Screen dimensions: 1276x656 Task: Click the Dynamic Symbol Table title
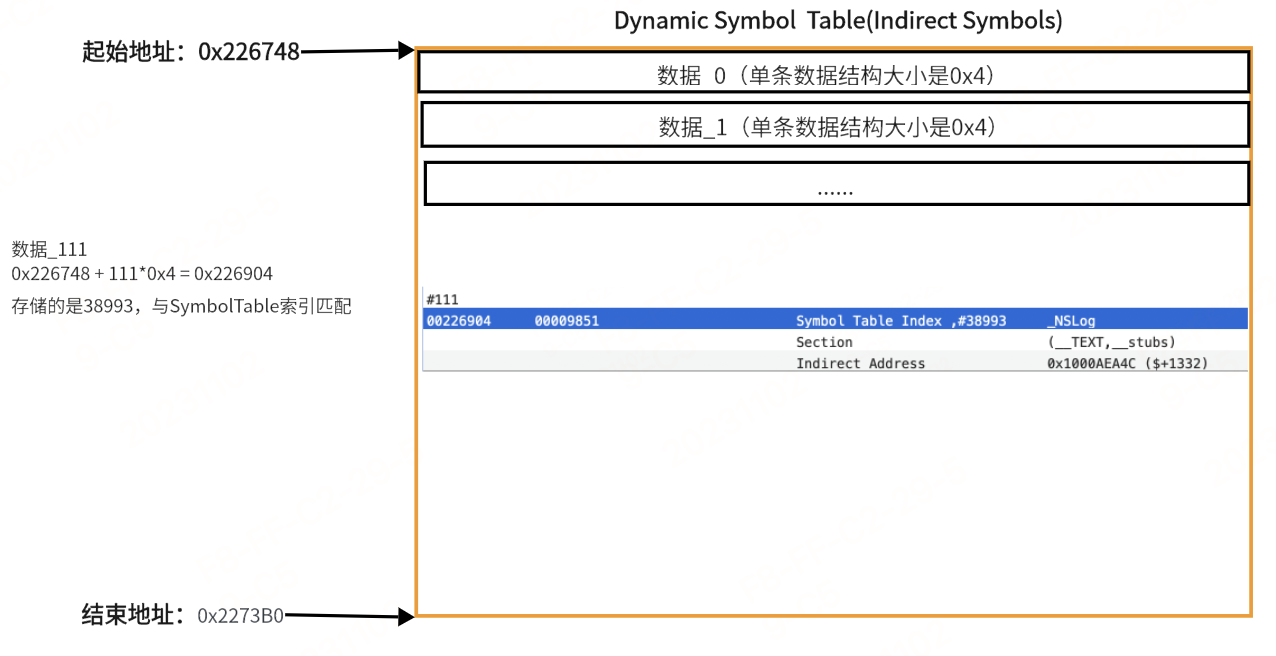point(837,20)
